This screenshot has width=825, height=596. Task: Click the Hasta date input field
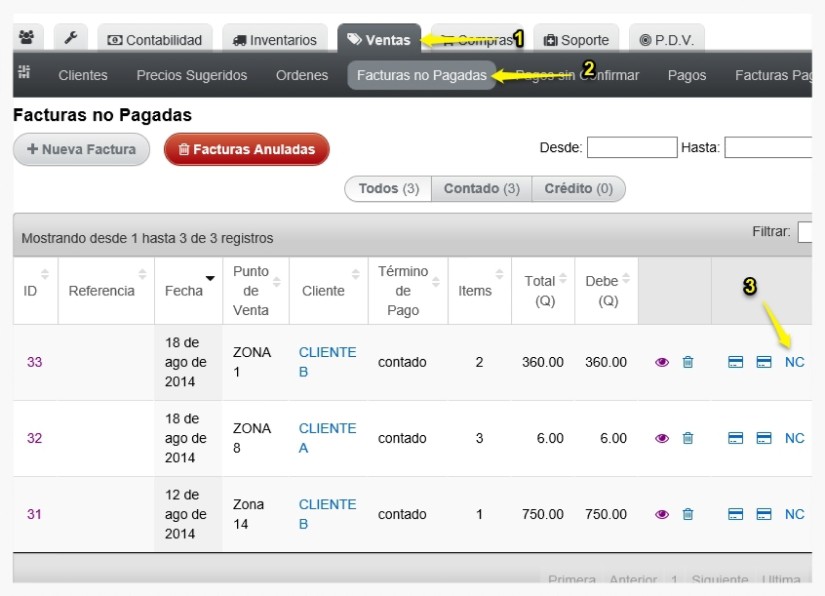(x=768, y=147)
